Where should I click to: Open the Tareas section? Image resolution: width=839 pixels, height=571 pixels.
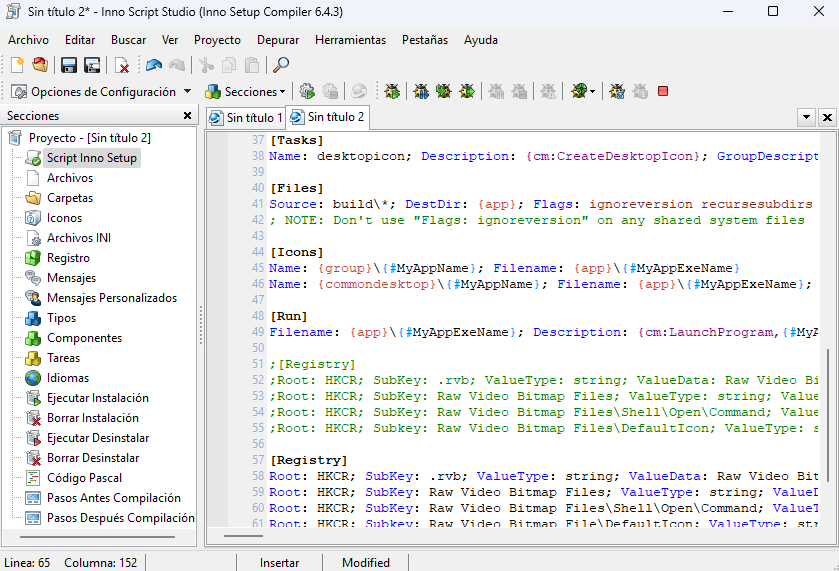click(x=63, y=358)
